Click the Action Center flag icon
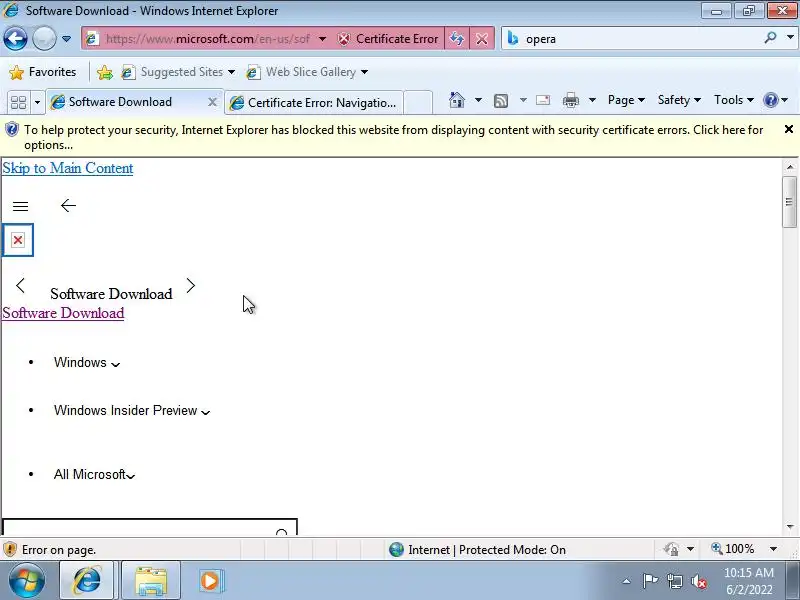 click(x=650, y=581)
